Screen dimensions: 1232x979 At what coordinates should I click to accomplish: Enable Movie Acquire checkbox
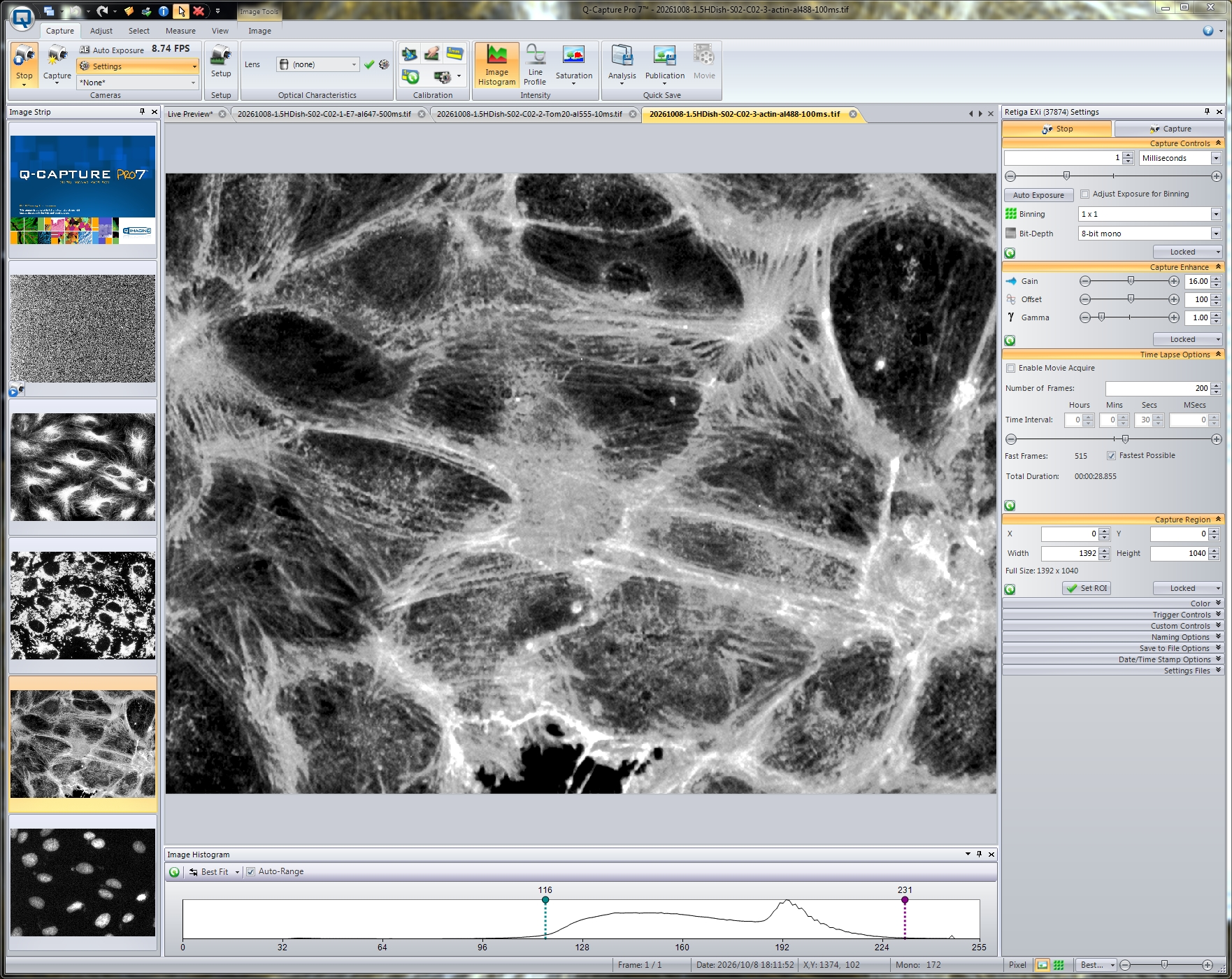pos(1010,369)
